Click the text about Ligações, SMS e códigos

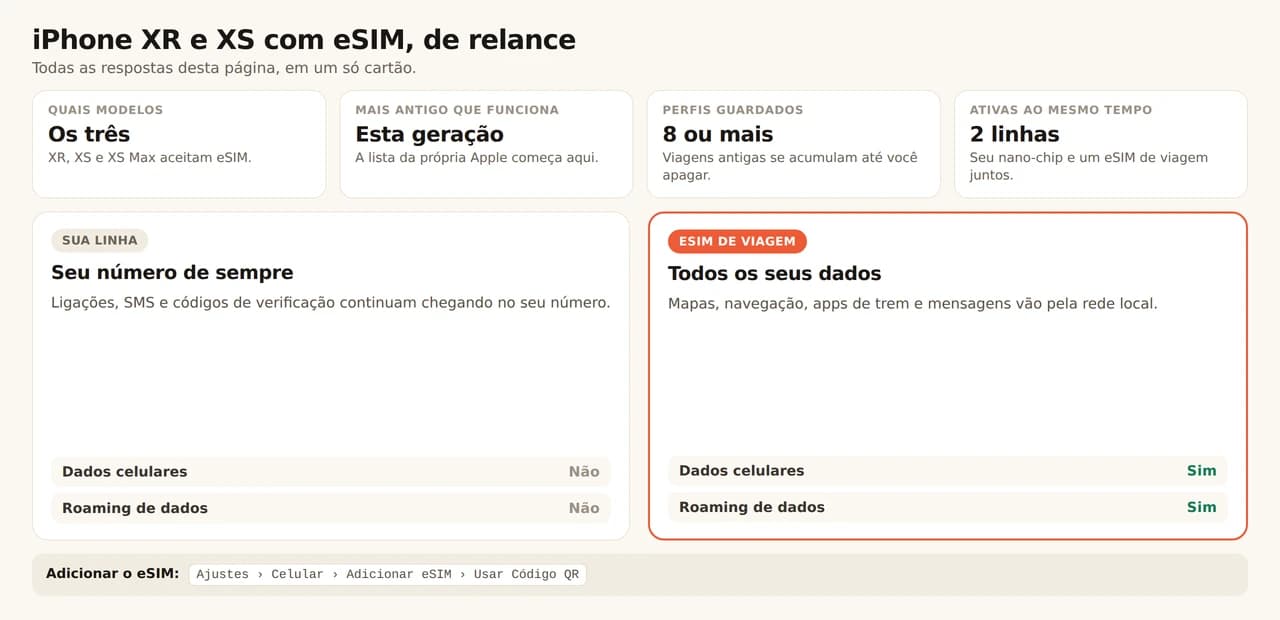pos(330,302)
